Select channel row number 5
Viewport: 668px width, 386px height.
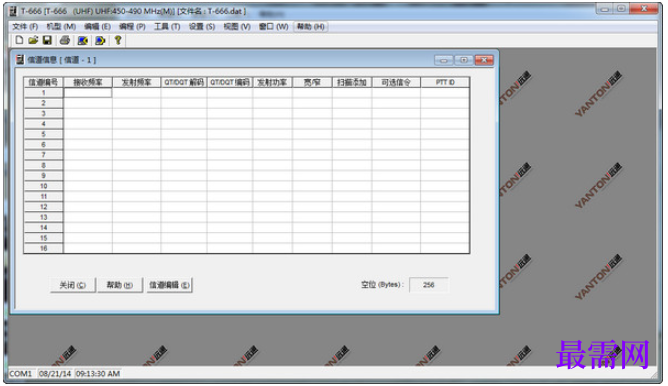43,134
